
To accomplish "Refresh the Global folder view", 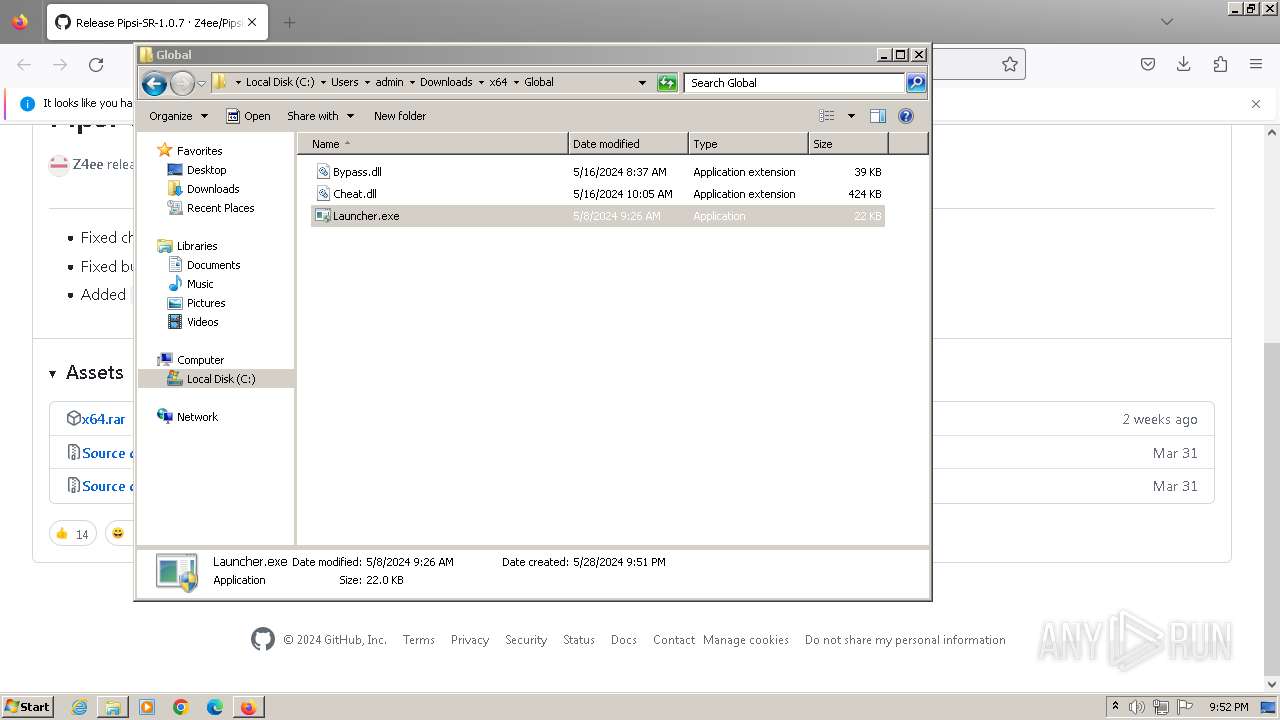I will coord(667,83).
